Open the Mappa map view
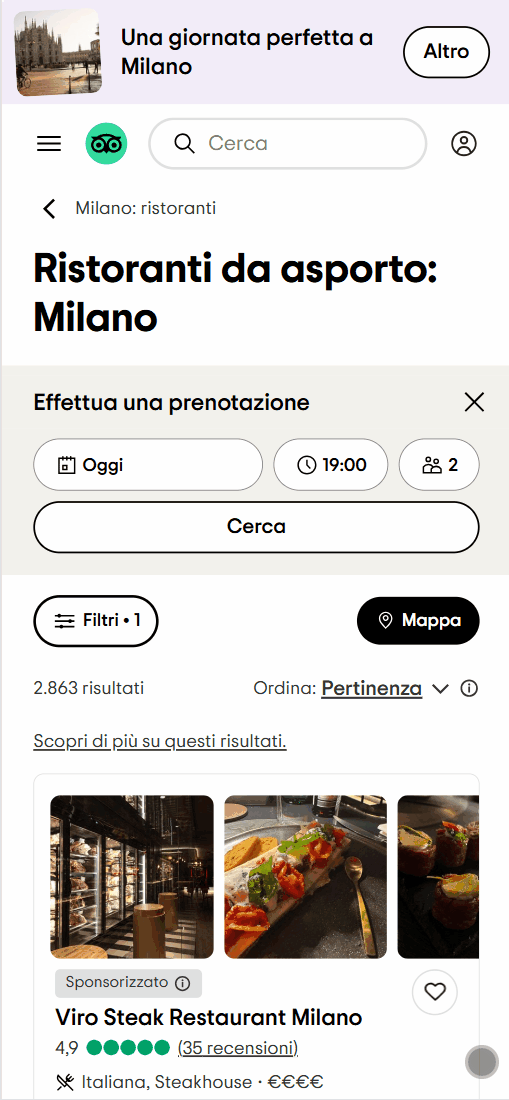The width and height of the screenshot is (509, 1100). click(418, 620)
